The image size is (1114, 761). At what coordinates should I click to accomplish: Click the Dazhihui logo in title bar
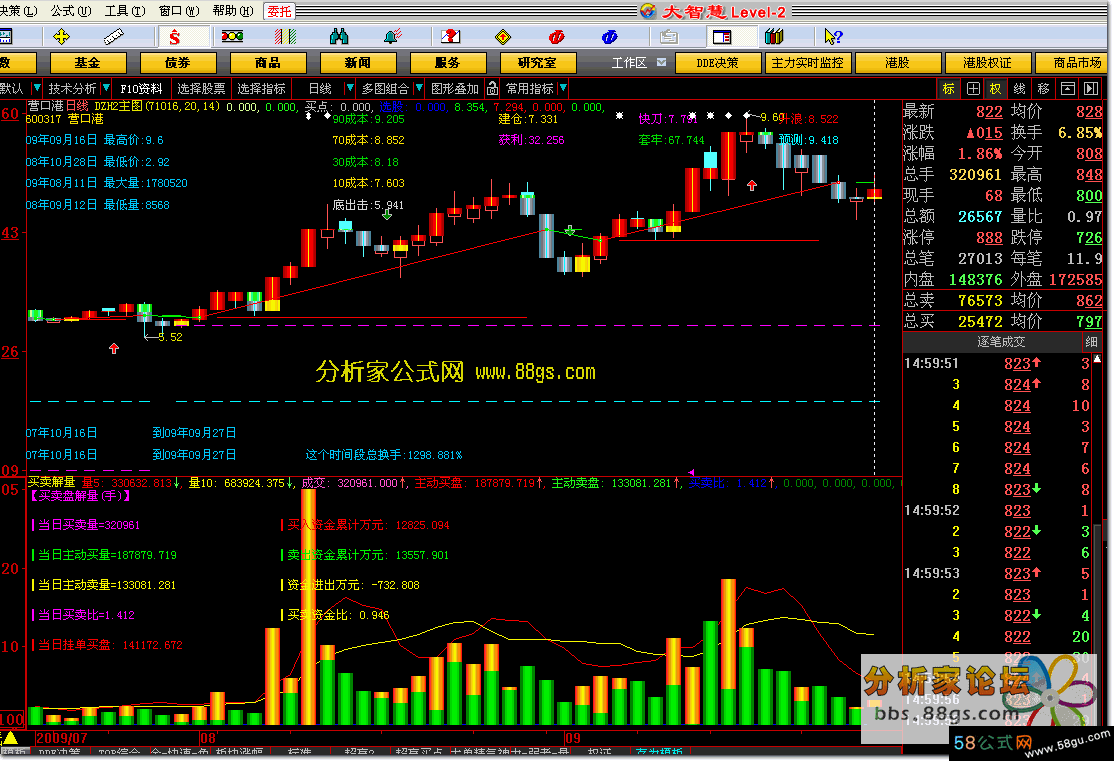(x=647, y=11)
